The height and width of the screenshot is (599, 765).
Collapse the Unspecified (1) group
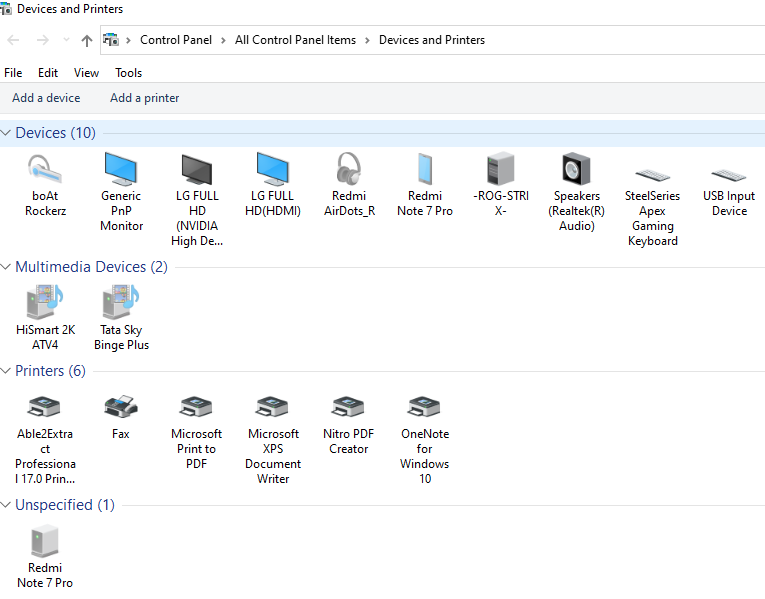pos(7,505)
